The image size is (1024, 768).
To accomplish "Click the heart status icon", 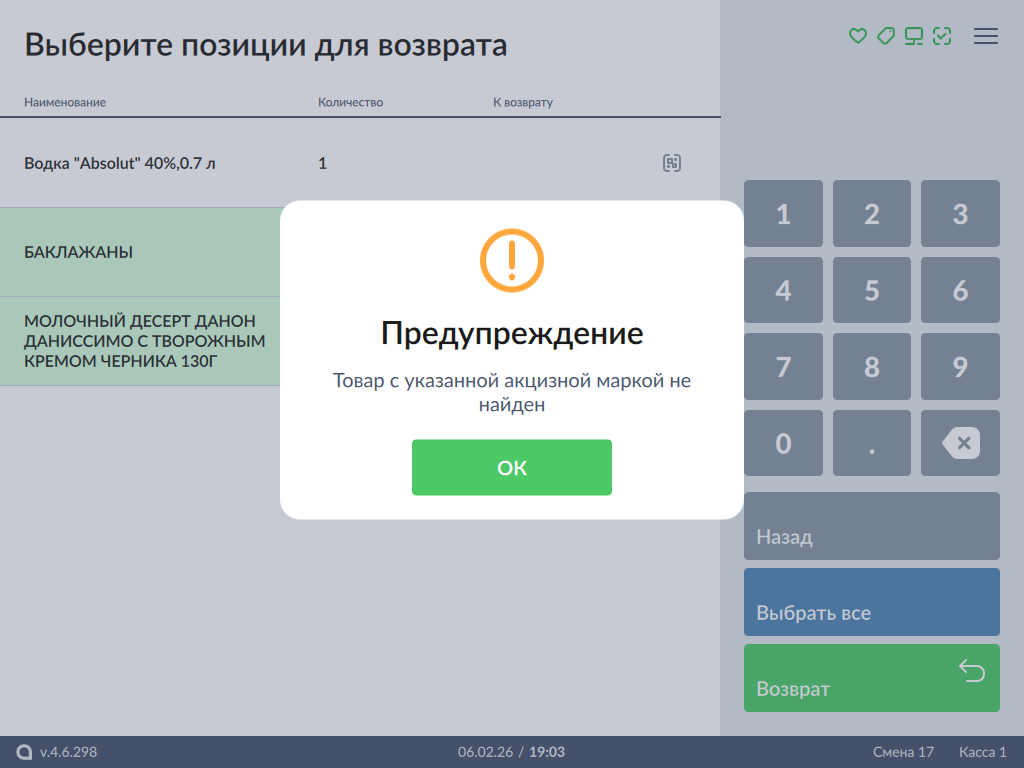I will [857, 37].
